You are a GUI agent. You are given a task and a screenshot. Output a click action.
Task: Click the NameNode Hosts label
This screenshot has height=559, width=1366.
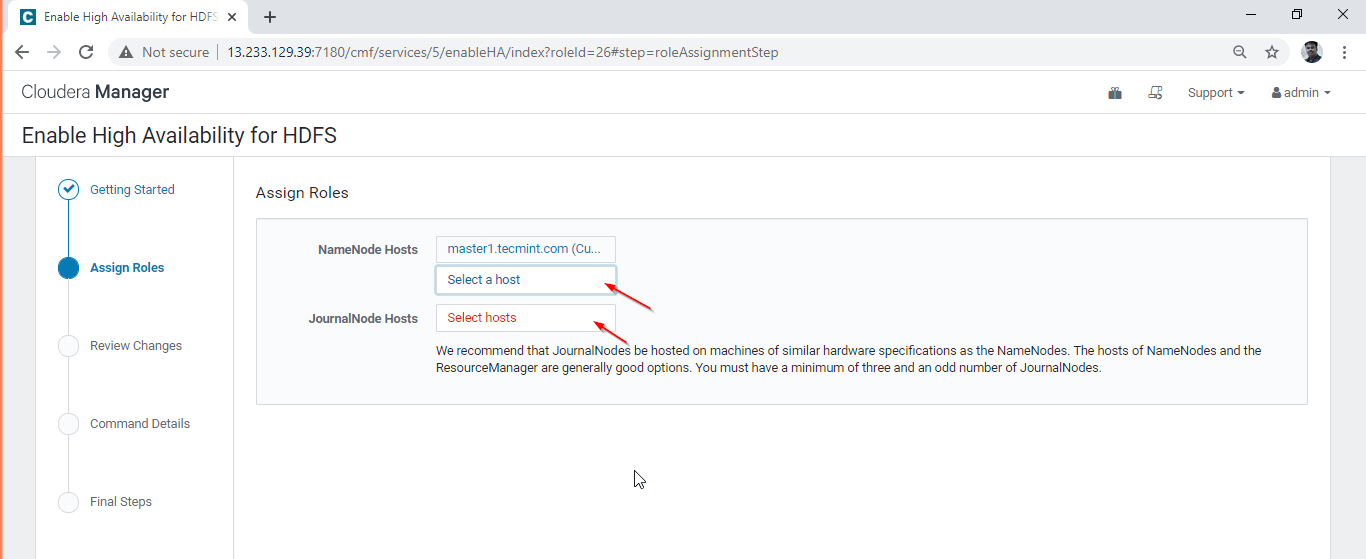[x=368, y=249]
